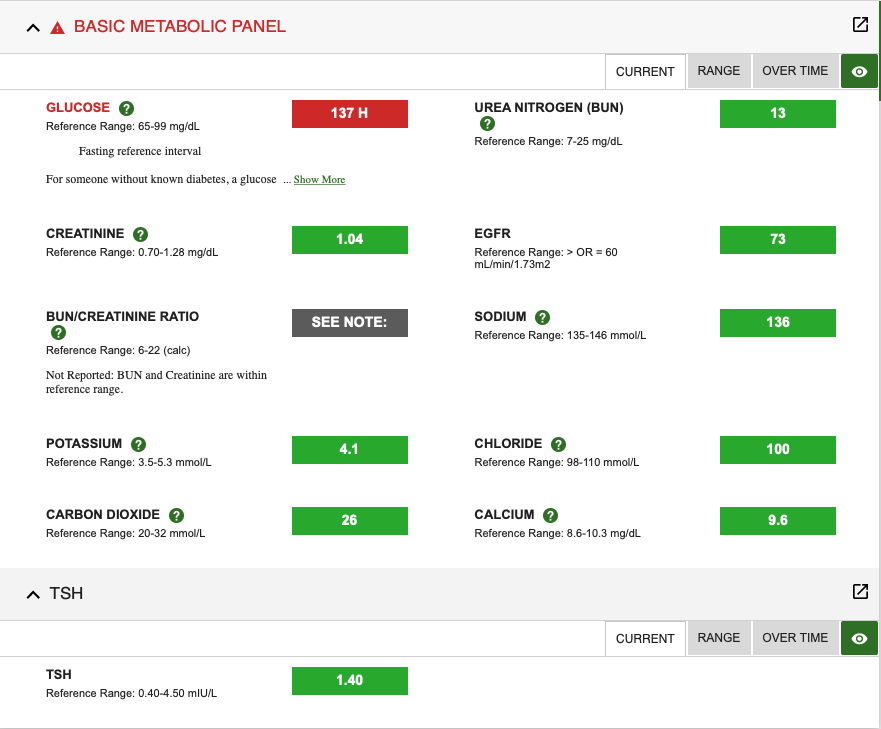The image size is (881, 729).
Task: Toggle eye visibility in Basic Metabolic Panel
Action: (x=859, y=71)
